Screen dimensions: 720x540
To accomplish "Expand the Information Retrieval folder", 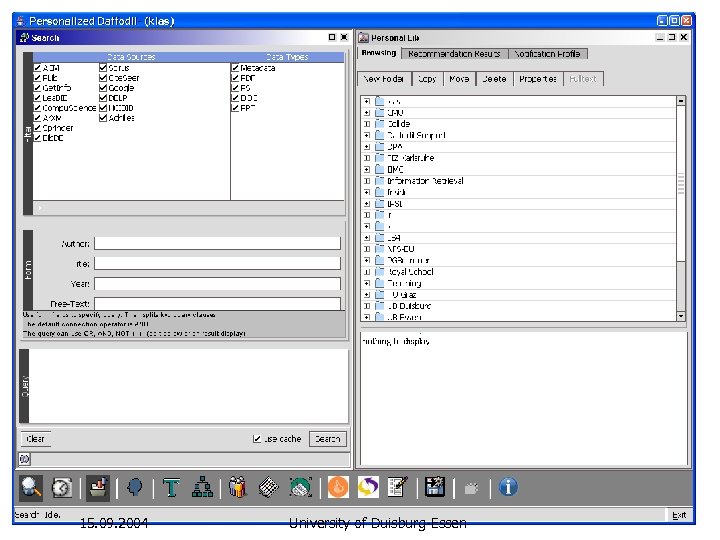I will click(x=367, y=181).
